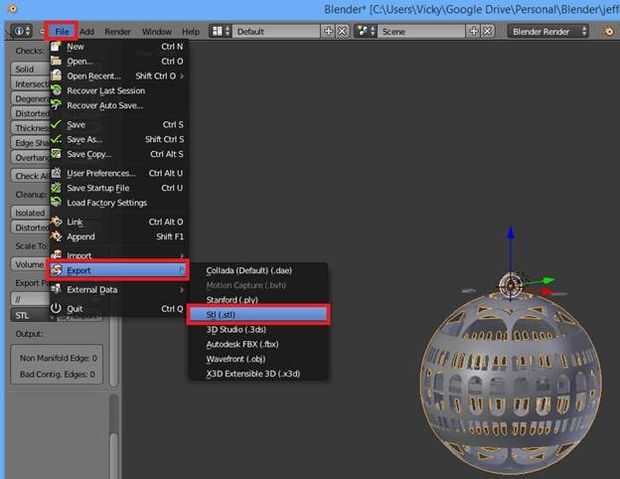Click the Overhang check button
620x479 pixels.
(30, 157)
